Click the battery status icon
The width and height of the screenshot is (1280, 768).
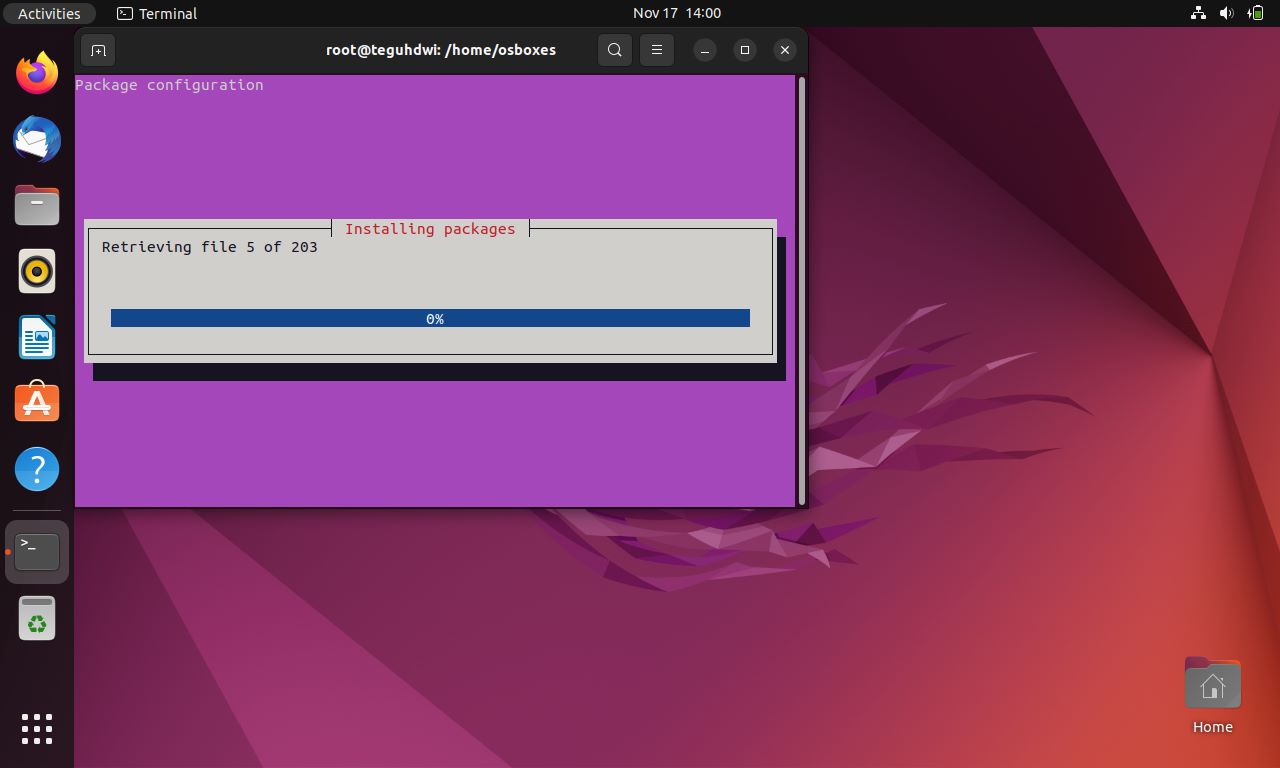[x=1255, y=13]
